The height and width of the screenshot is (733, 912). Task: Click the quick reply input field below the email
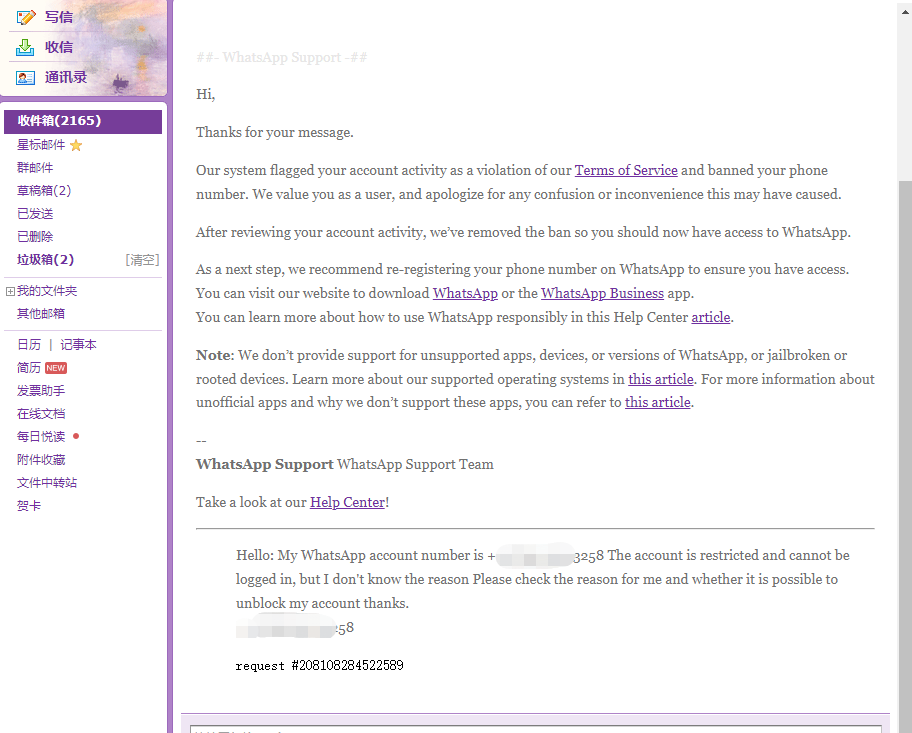[536, 729]
